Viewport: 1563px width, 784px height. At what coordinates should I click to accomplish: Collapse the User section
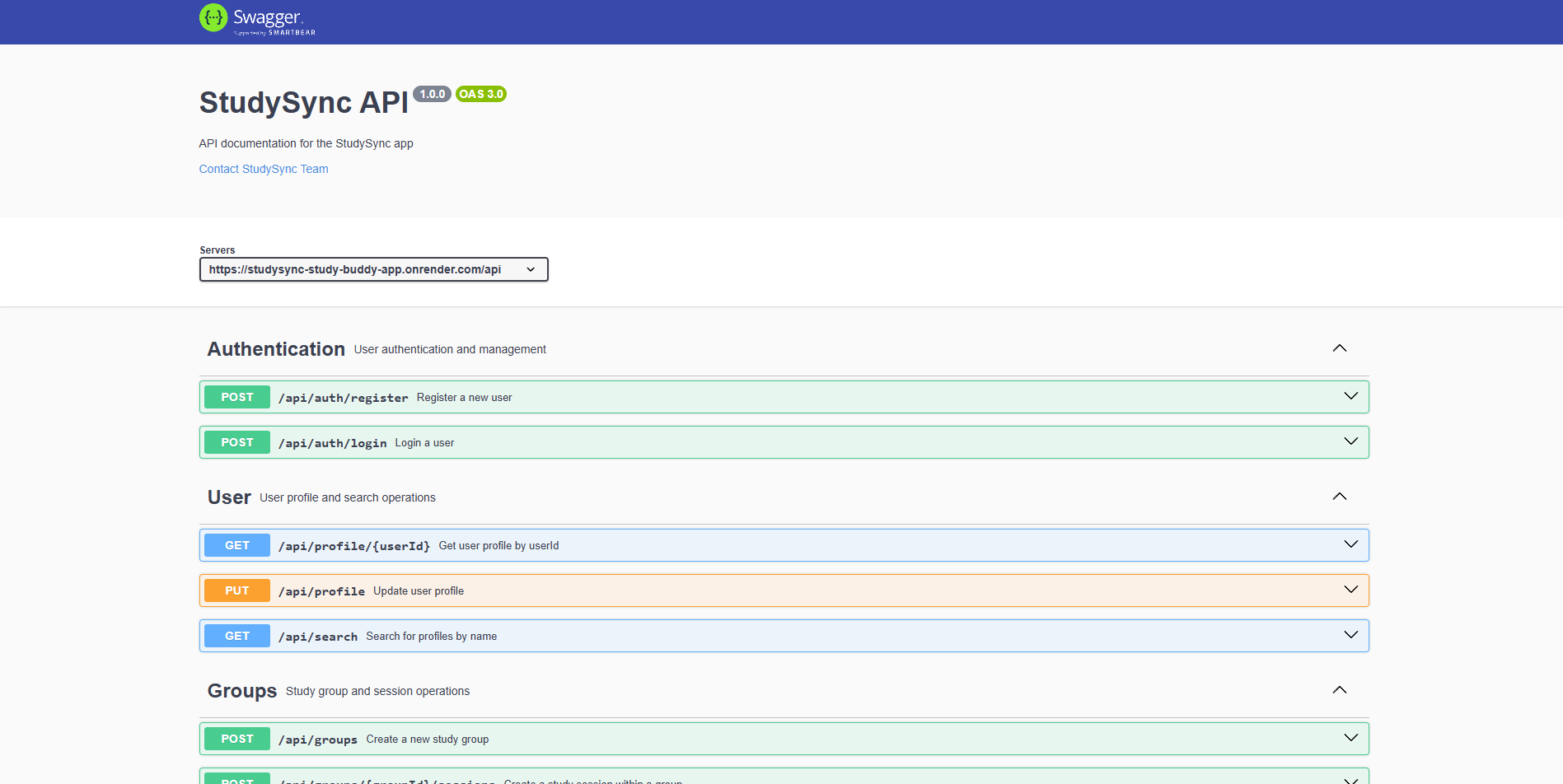pyautogui.click(x=1340, y=497)
